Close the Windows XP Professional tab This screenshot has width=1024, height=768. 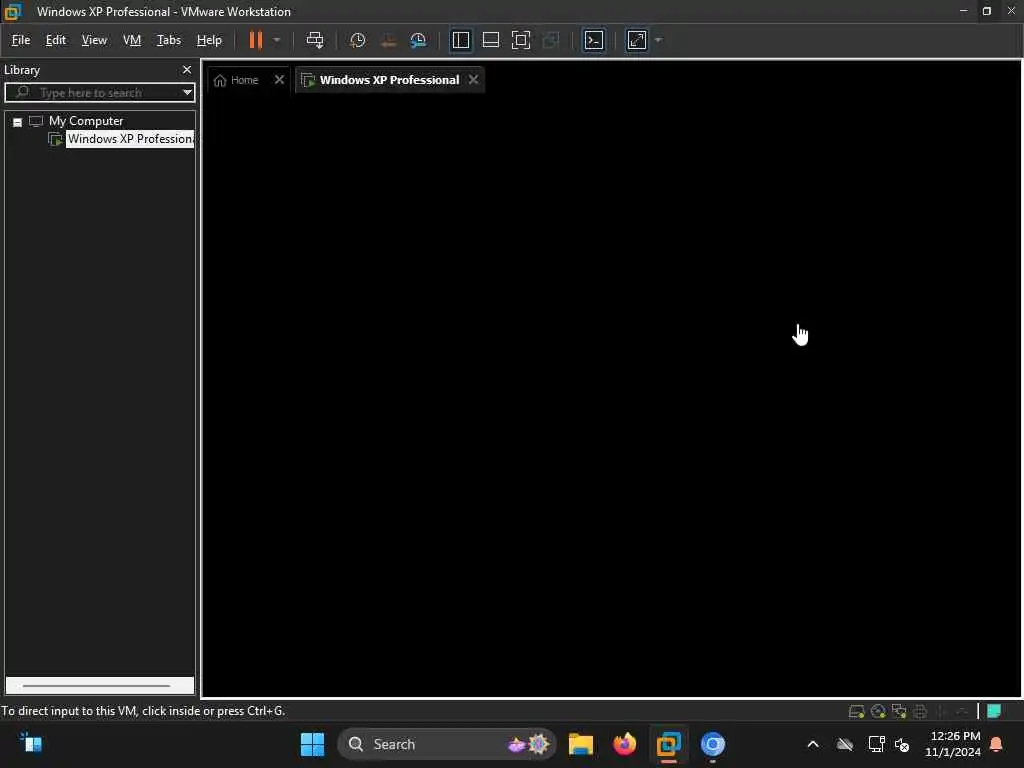(x=473, y=80)
